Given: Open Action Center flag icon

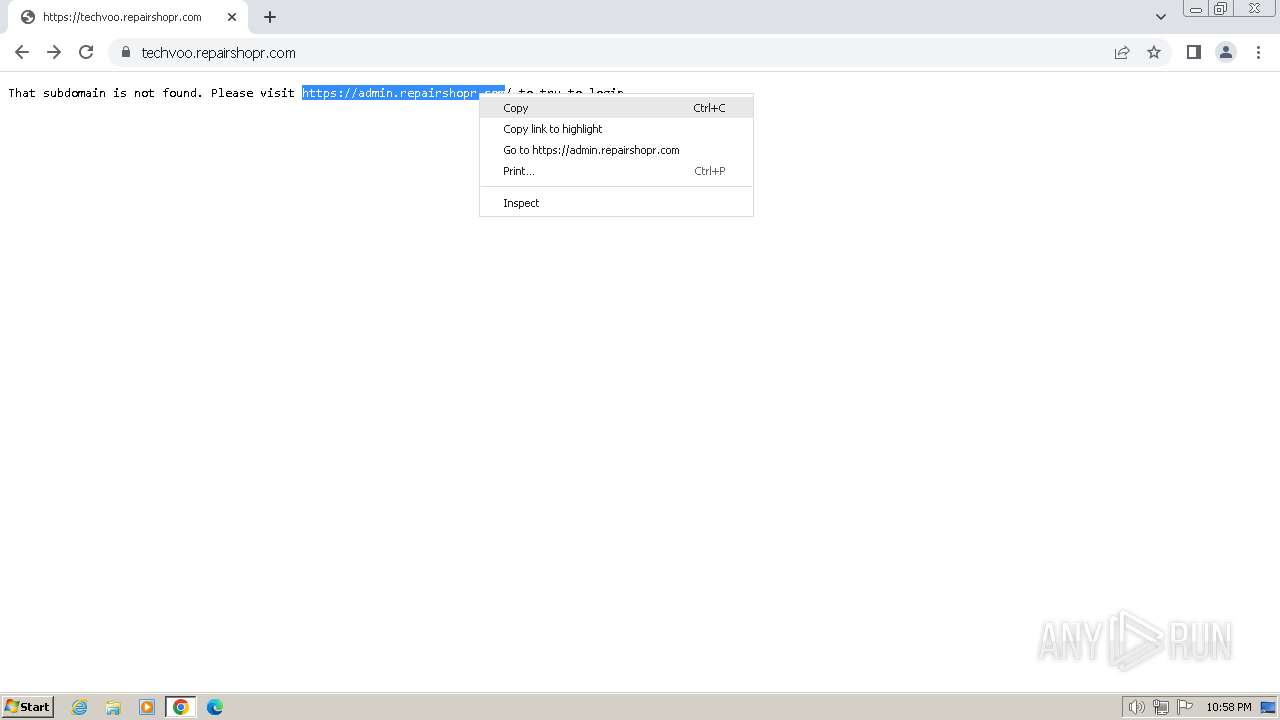Looking at the screenshot, I should click(1185, 707).
